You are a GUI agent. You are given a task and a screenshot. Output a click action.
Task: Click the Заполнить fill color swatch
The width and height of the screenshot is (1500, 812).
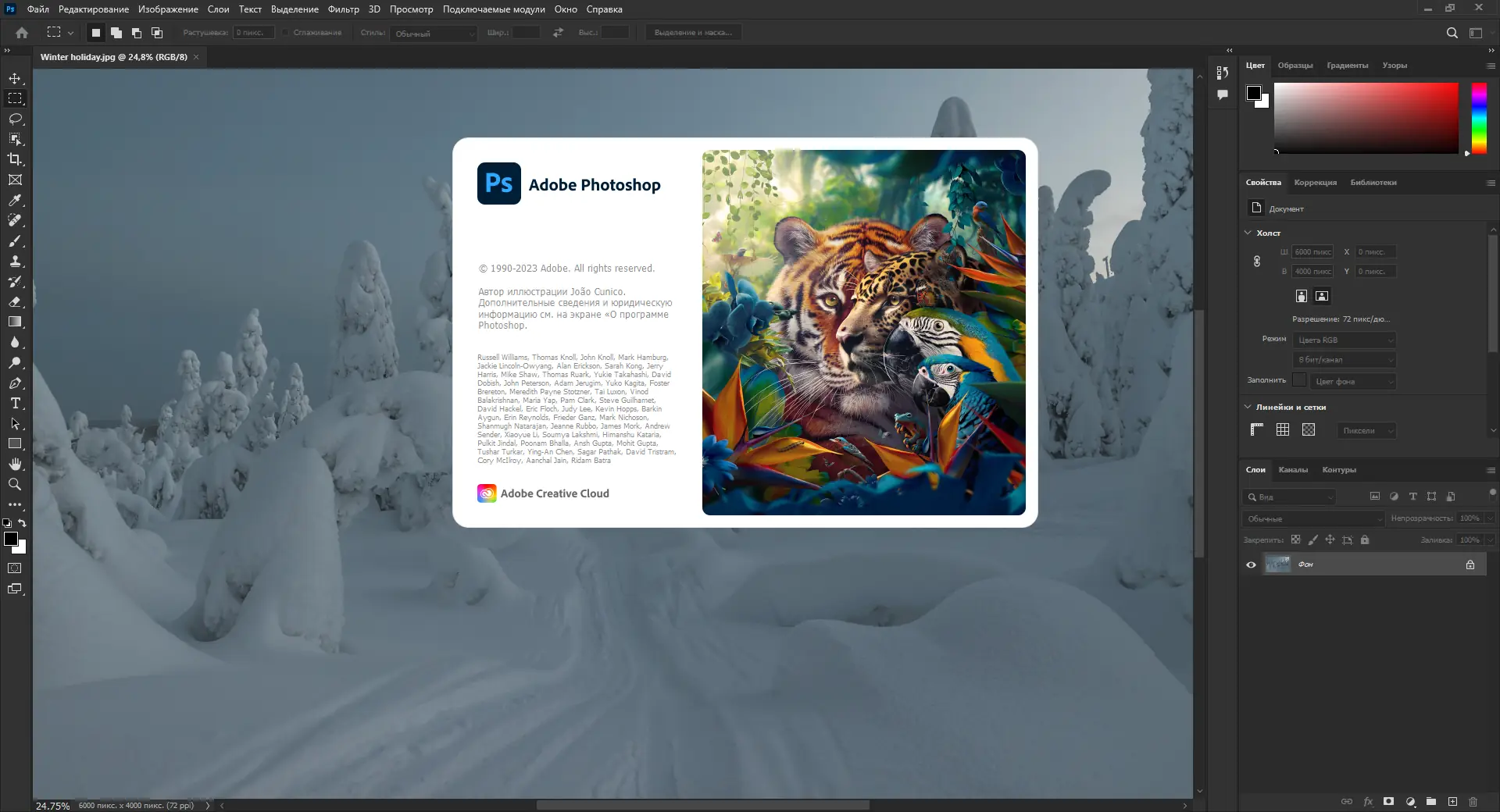click(x=1299, y=379)
